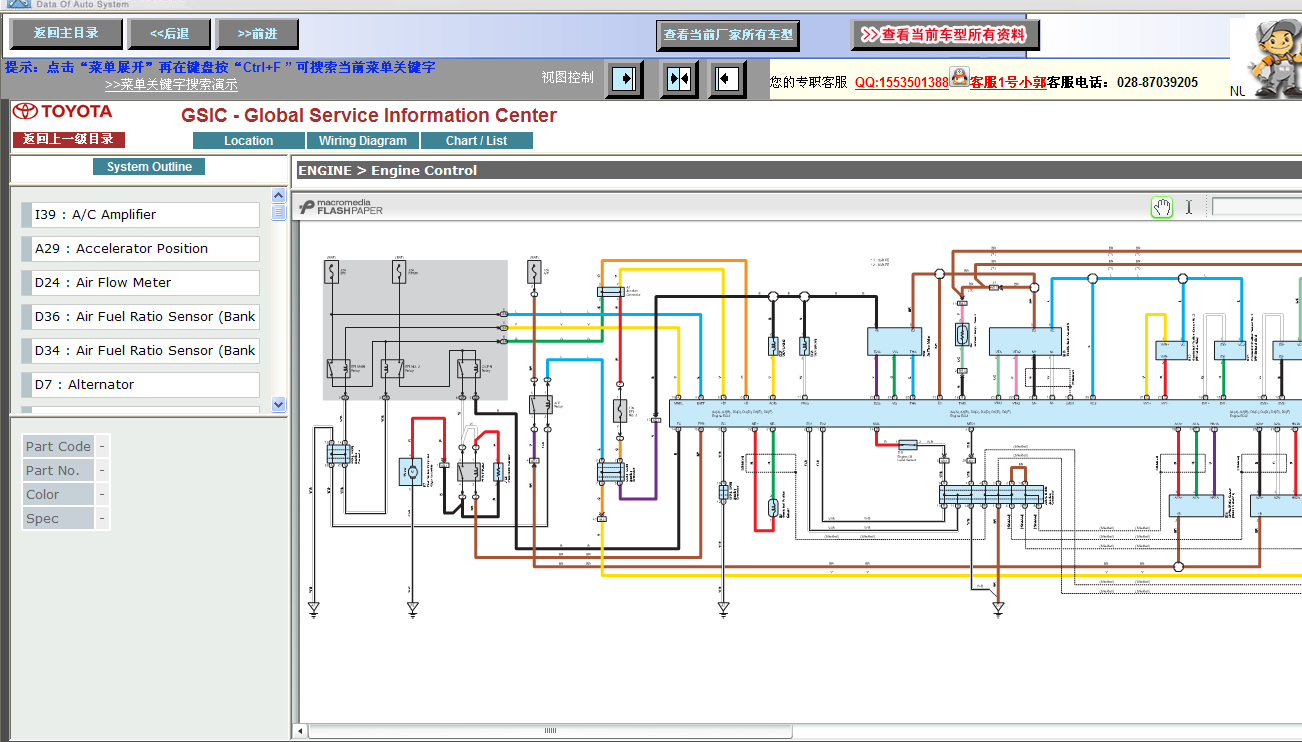Screen dimensions: 1302x742
Task: Click the diagram horizontal scrollbar left arrow
Action: (299, 731)
